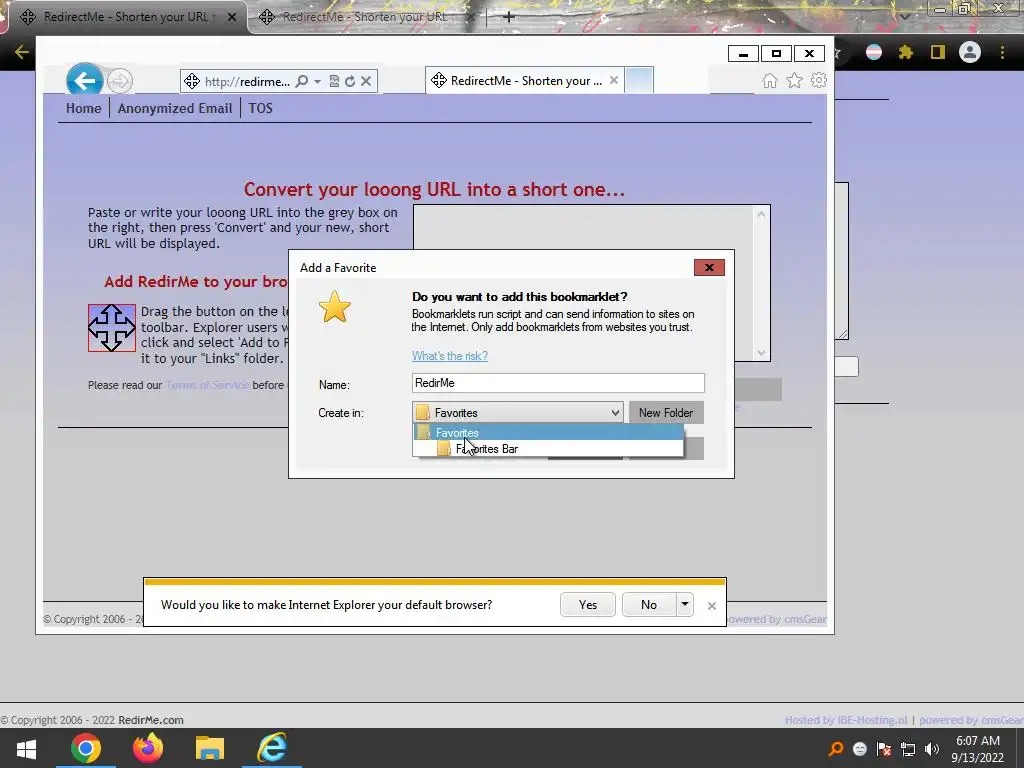Open the Anonymized Email menu link
1024x768 pixels.
[x=175, y=108]
